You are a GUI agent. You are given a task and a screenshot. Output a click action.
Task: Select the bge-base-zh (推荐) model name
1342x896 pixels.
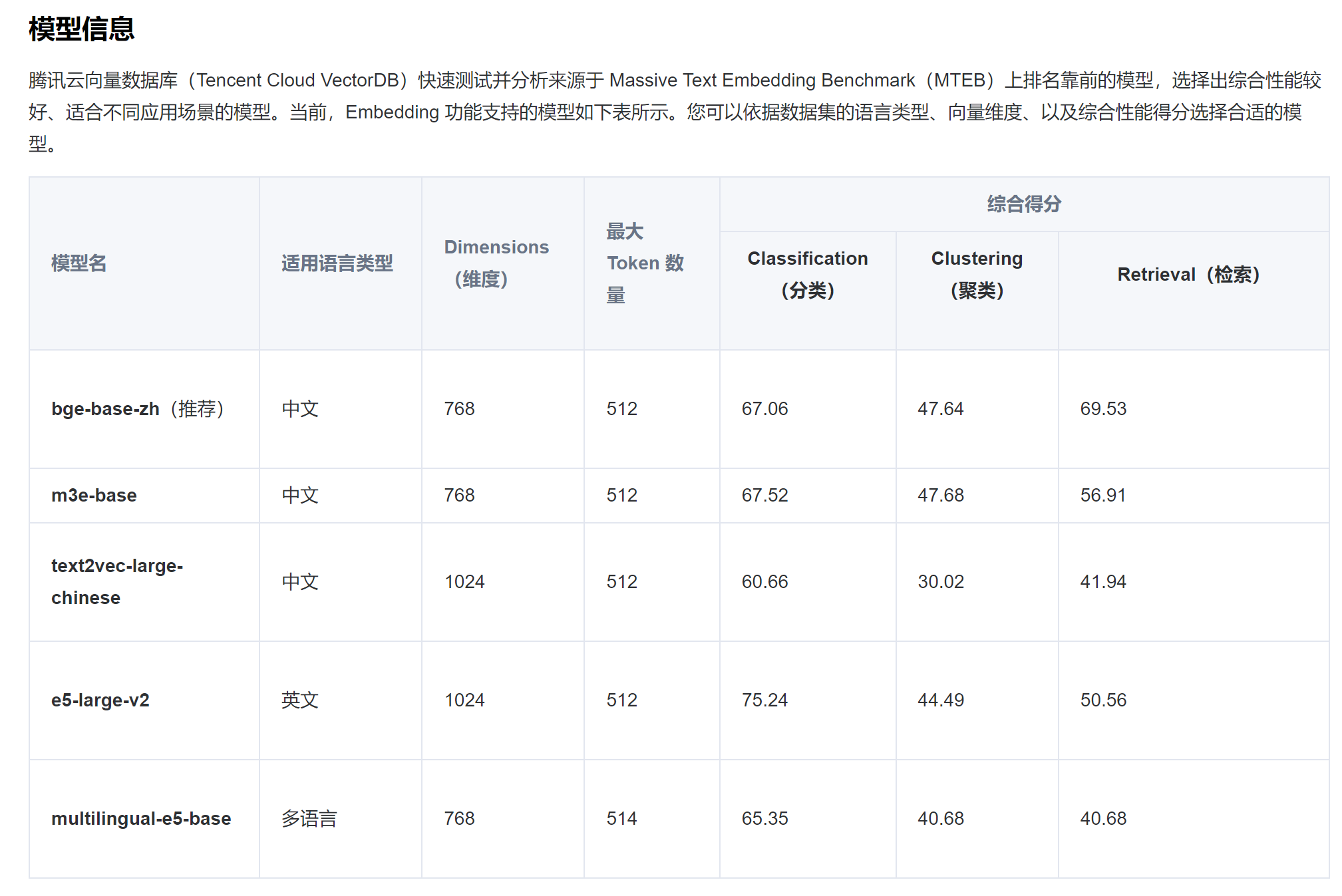coord(138,408)
